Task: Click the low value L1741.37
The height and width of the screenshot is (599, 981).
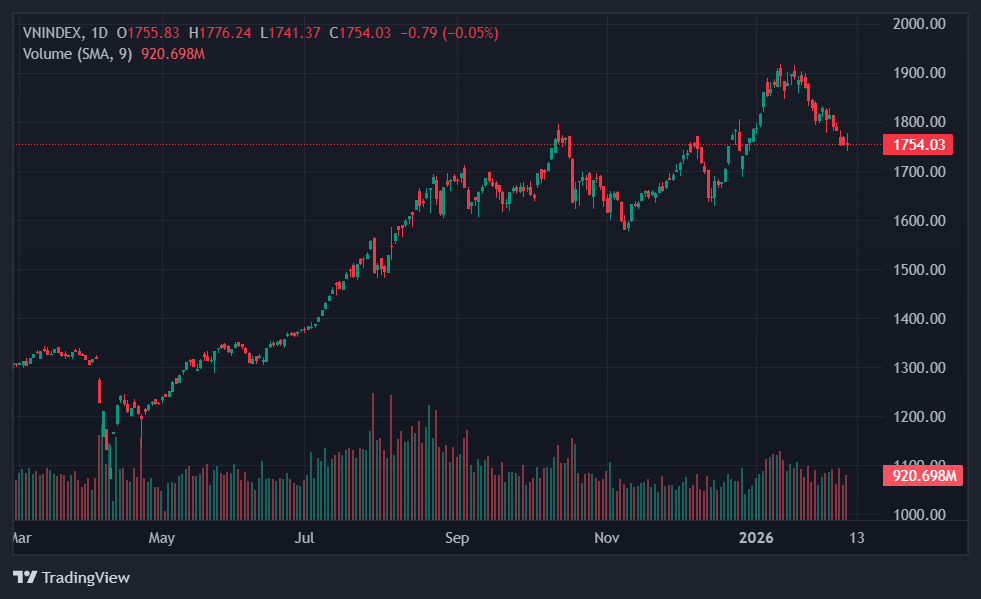Action: click(x=290, y=33)
